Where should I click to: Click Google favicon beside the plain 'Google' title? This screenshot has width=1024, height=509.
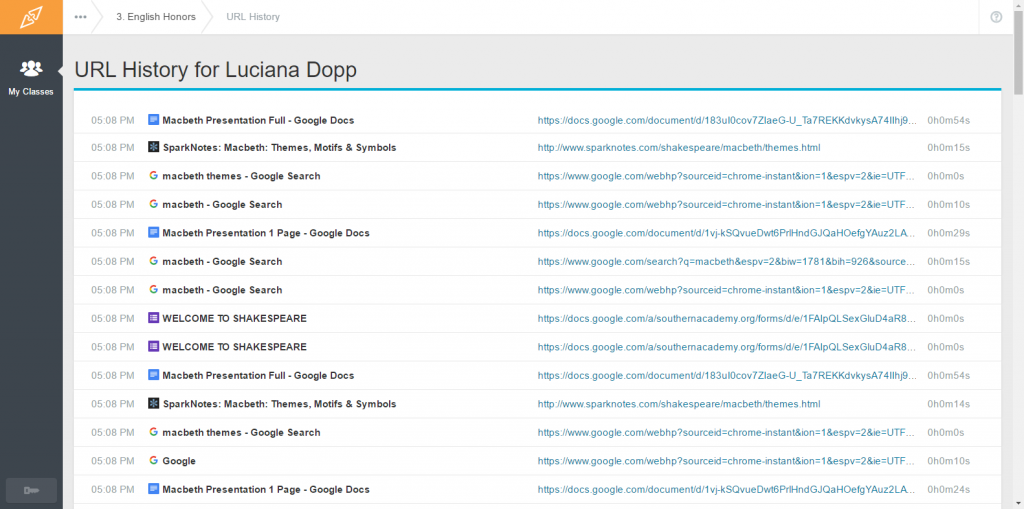[x=153, y=461]
